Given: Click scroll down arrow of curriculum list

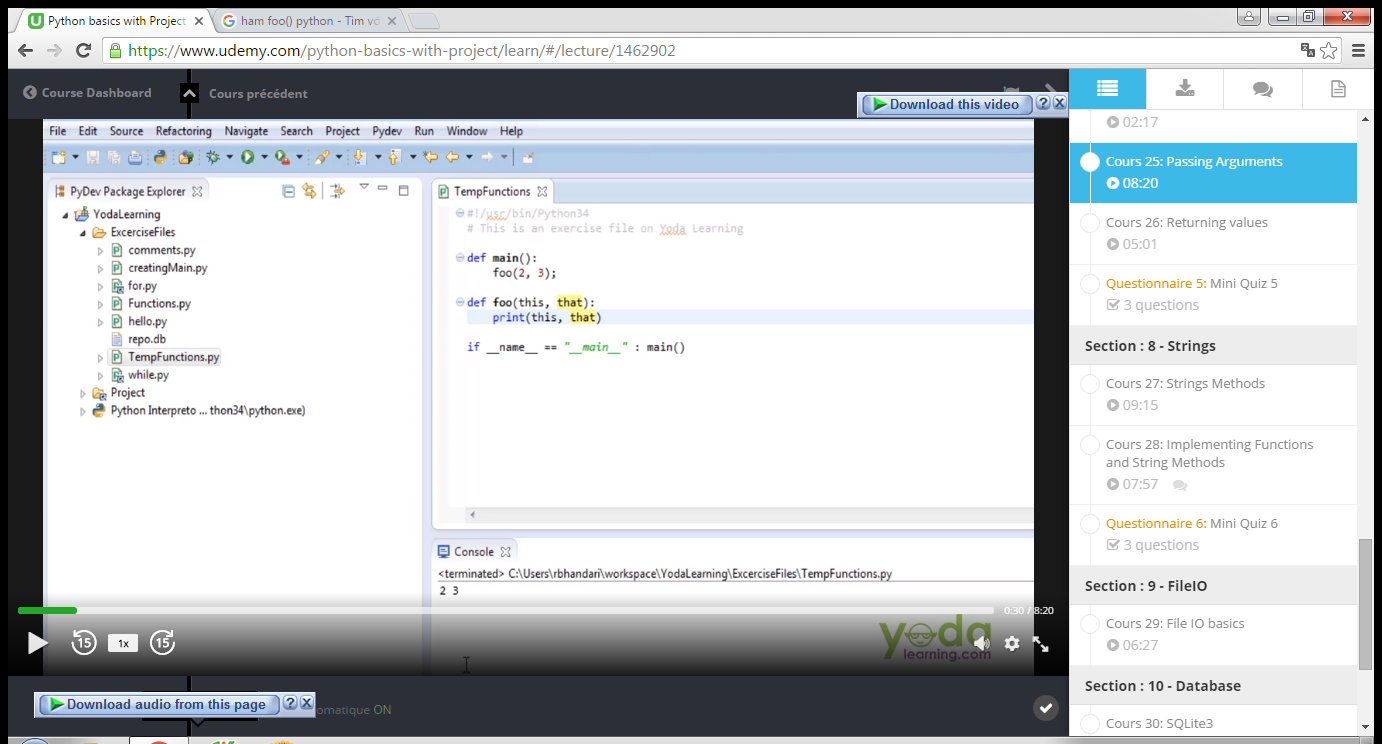Looking at the screenshot, I should (1365, 727).
